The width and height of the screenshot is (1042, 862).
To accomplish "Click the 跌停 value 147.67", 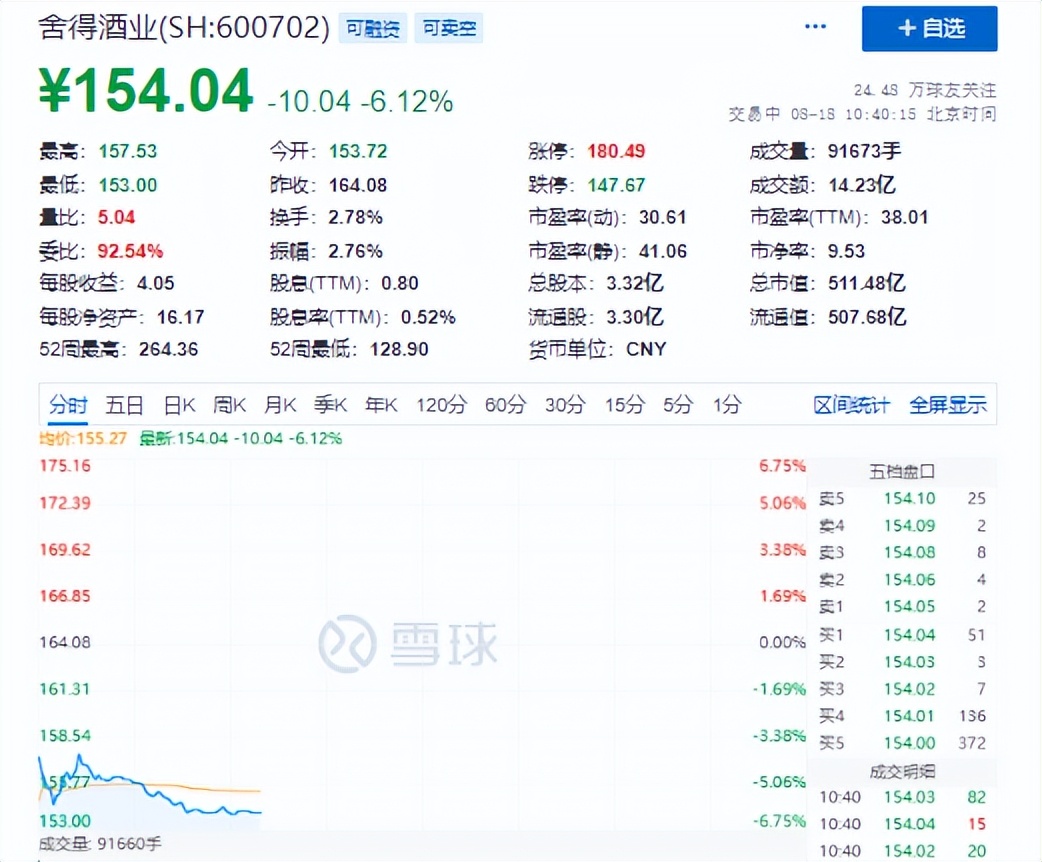I will tap(616, 185).
